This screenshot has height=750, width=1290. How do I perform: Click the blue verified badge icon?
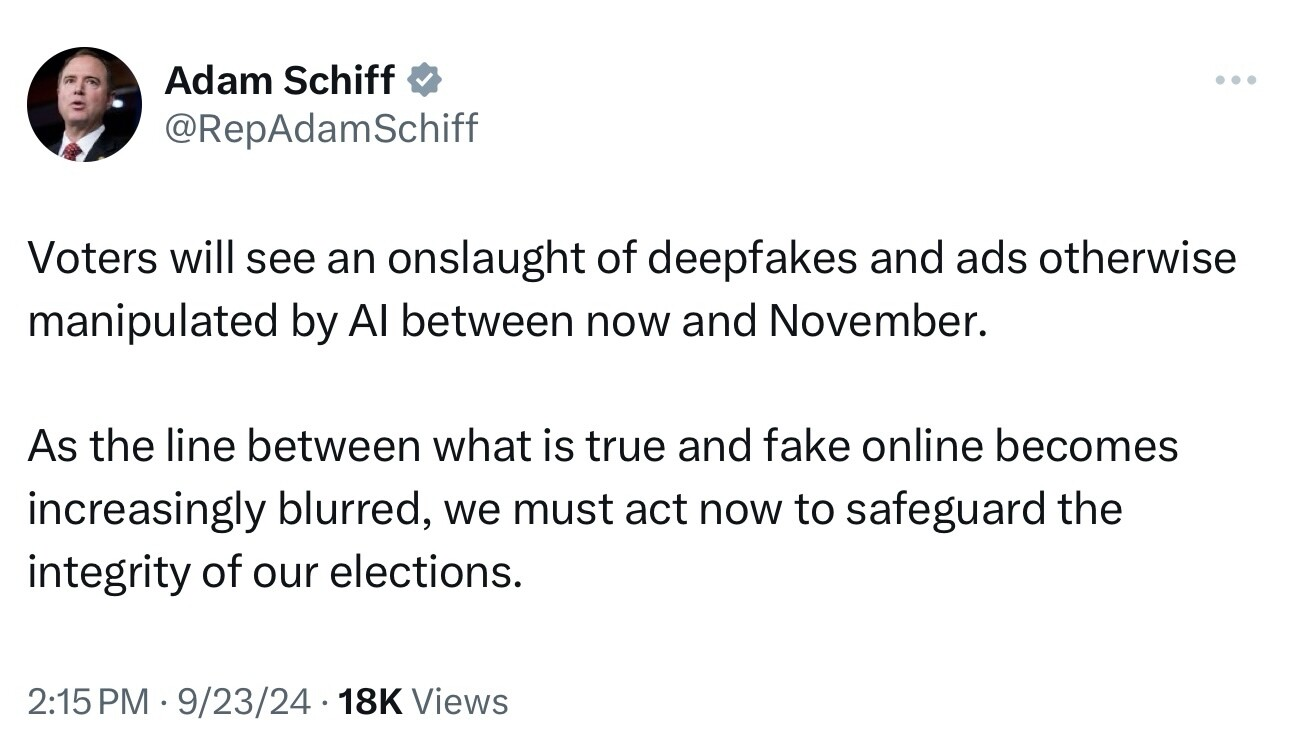pyautogui.click(x=425, y=80)
